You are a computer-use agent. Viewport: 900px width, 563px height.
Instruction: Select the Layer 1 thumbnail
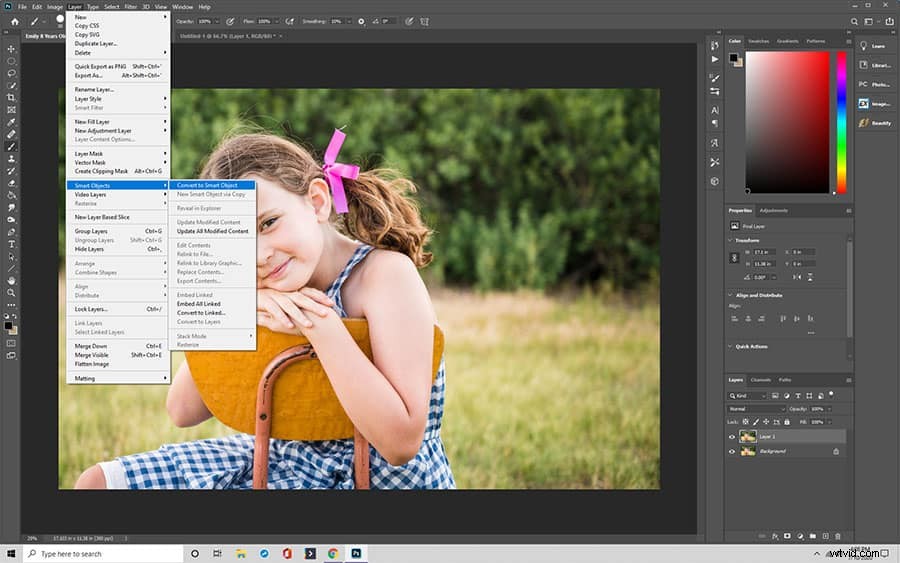pyautogui.click(x=747, y=437)
